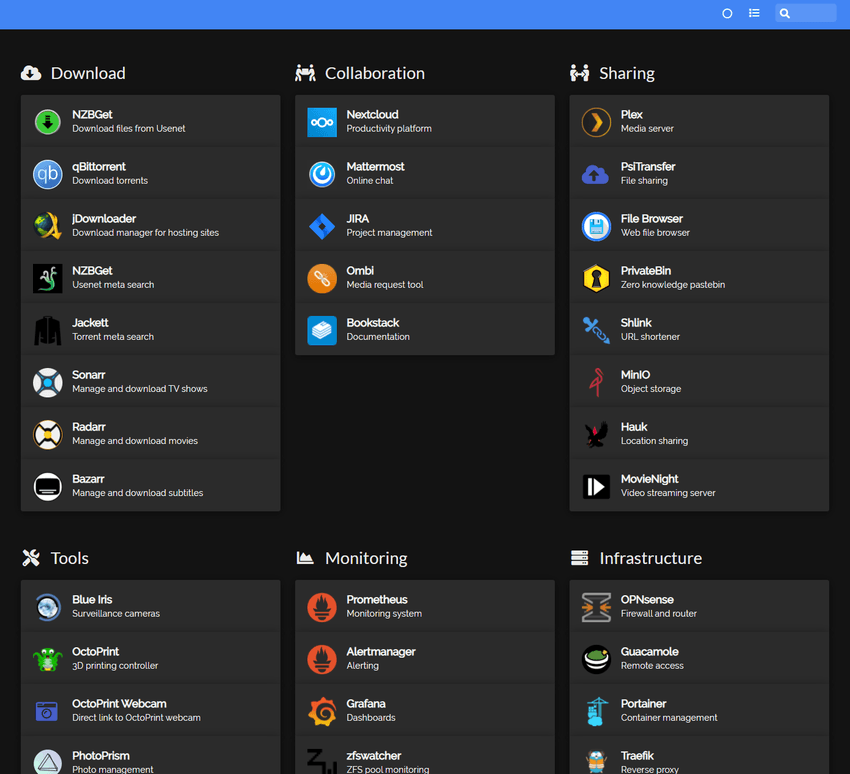Image resolution: width=850 pixels, height=774 pixels.
Task: Click the Portainer crane icon
Action: tap(596, 711)
